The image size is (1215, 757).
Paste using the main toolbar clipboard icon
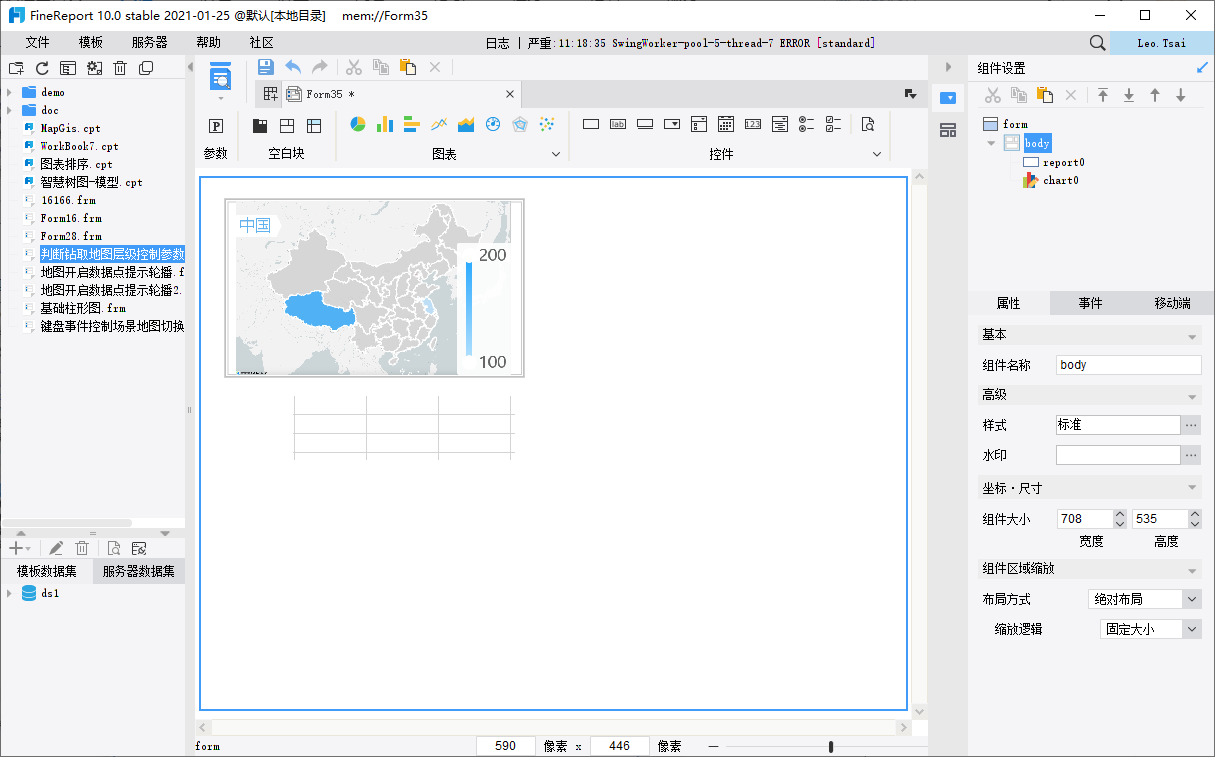[x=407, y=67]
